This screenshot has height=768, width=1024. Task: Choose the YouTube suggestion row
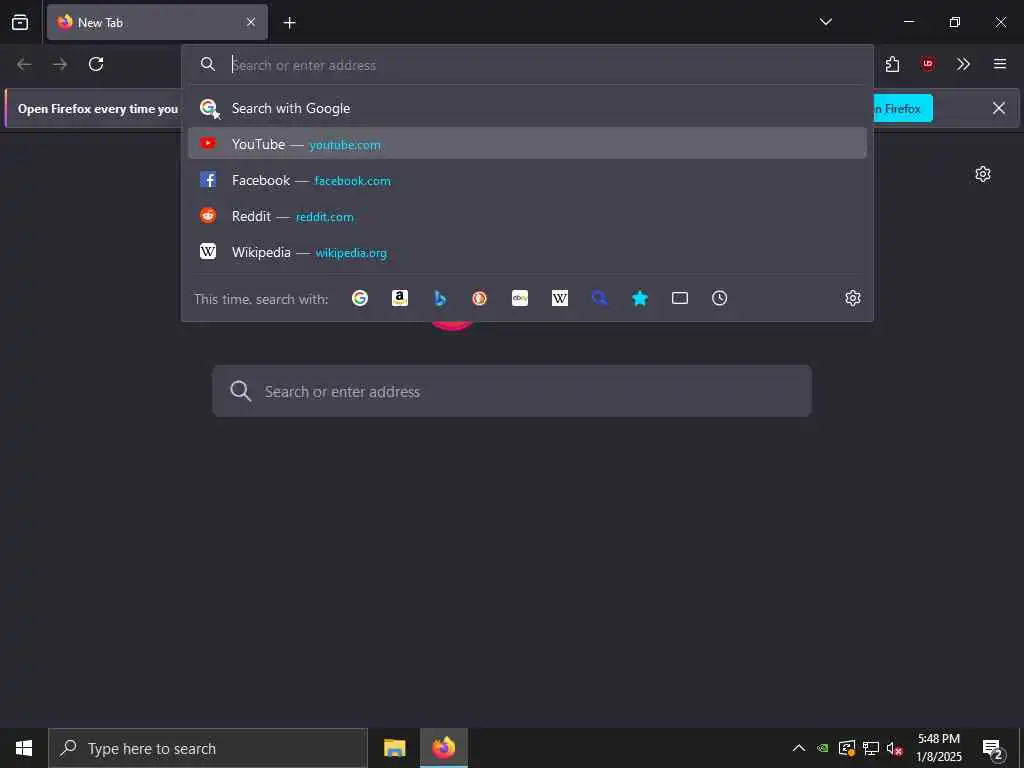pos(527,144)
